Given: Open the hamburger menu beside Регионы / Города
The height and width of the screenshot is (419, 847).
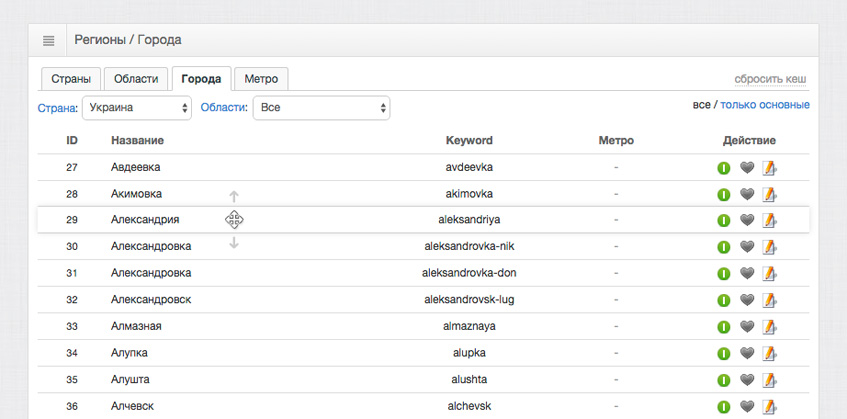Looking at the screenshot, I should coord(48,40).
